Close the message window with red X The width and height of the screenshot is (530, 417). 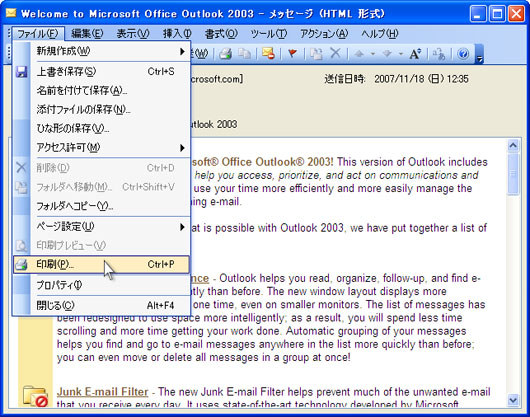(516, 14)
